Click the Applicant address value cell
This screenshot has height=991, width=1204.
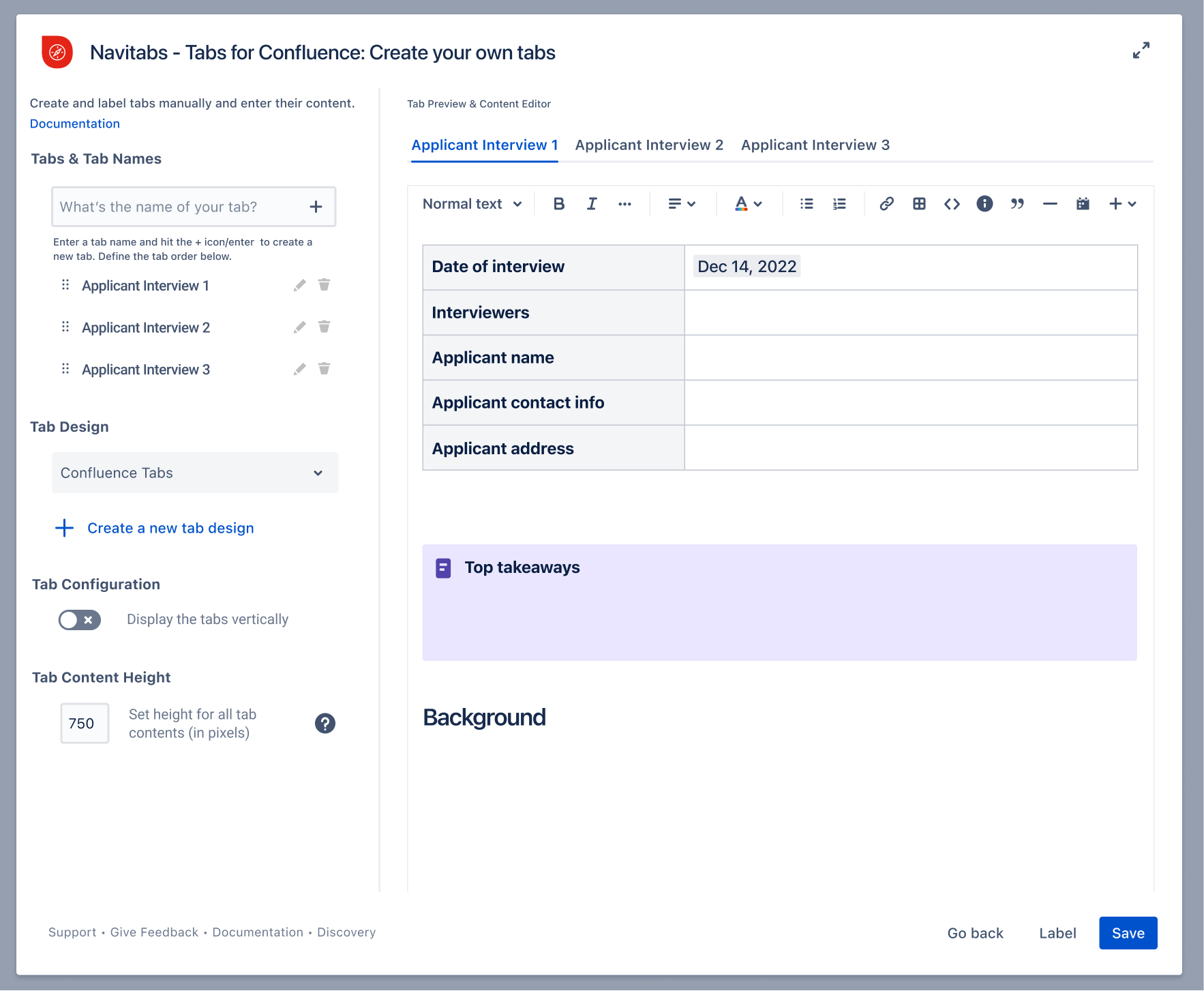[911, 448]
